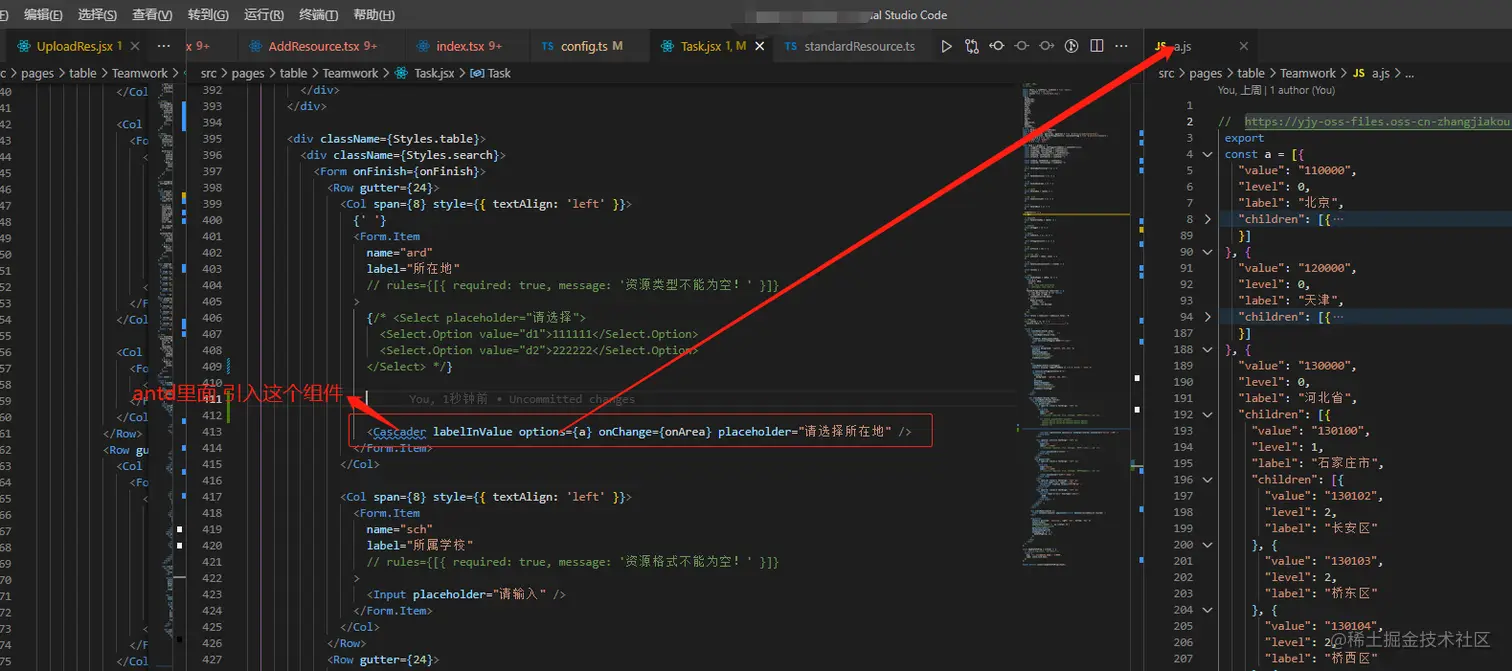Image resolution: width=1512 pixels, height=671 pixels.
Task: Click 'a.js' breadcrumb in right editor
Action: pyautogui.click(x=1380, y=73)
